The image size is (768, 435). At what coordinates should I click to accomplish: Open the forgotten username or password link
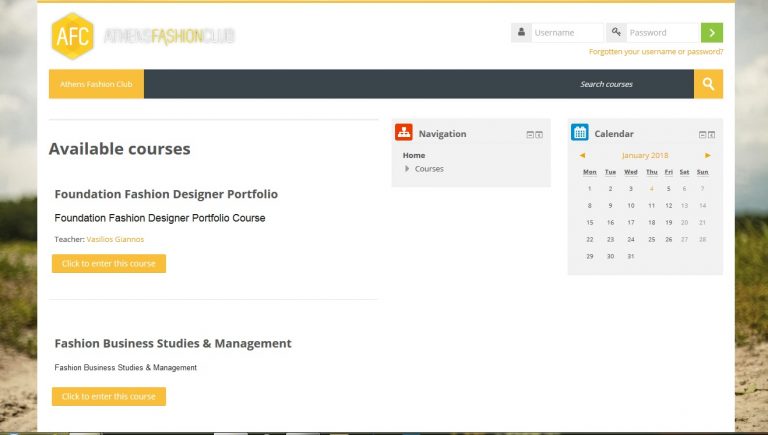[x=656, y=51]
